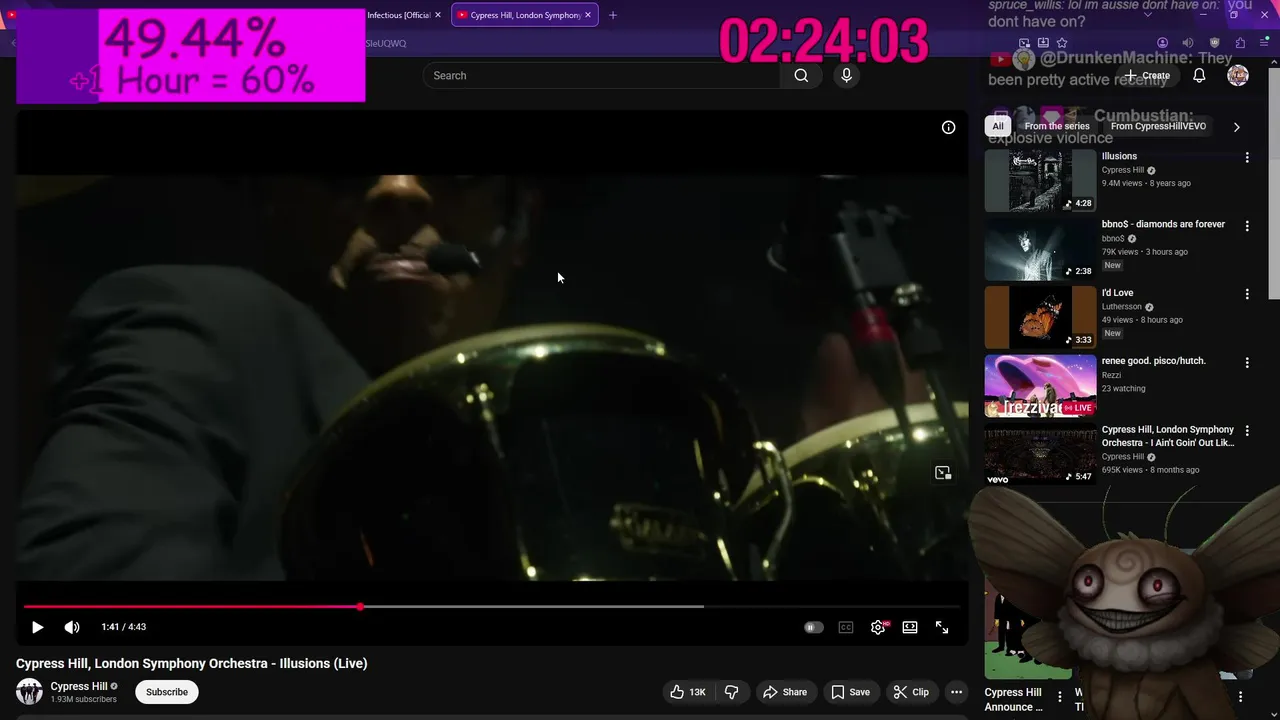
Task: Mute the video with the volume icon
Action: point(72,627)
